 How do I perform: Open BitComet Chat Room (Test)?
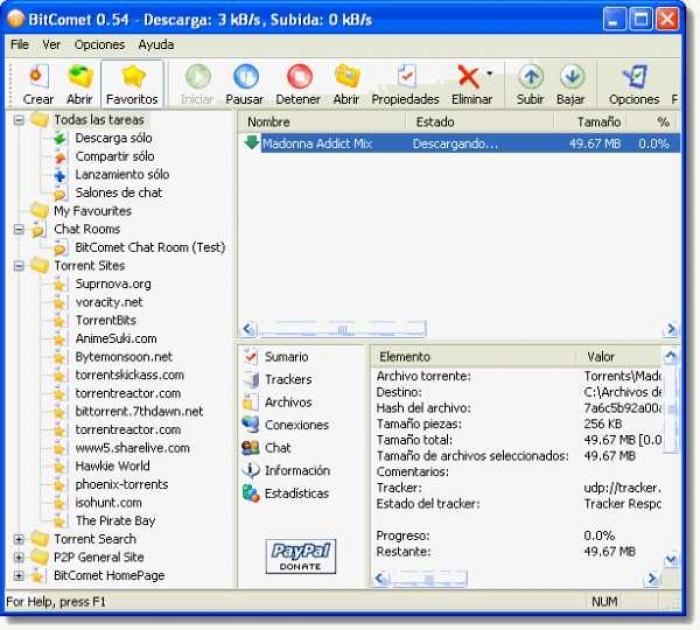click(150, 247)
